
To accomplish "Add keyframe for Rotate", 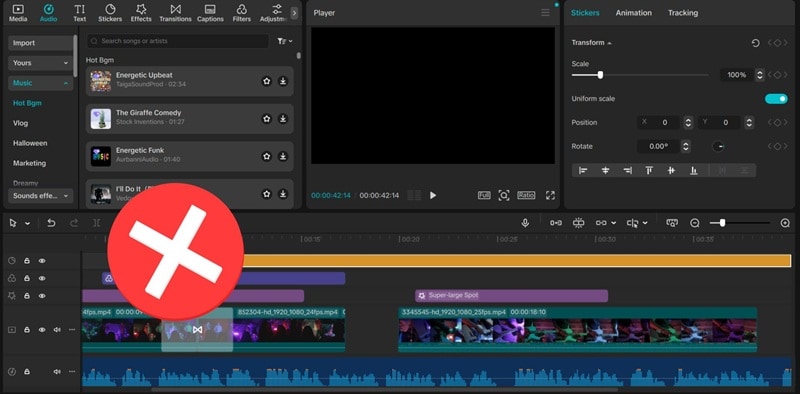I will point(777,146).
